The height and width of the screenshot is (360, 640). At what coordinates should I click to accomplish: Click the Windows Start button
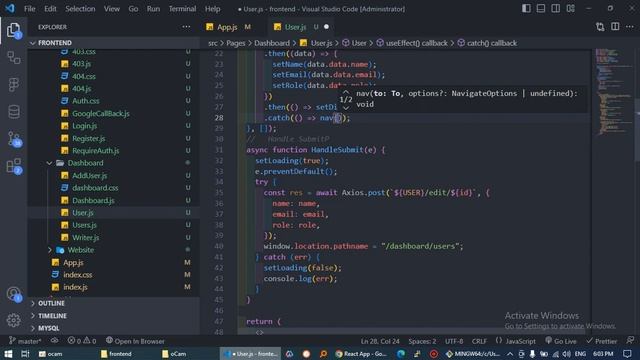tap(8, 353)
